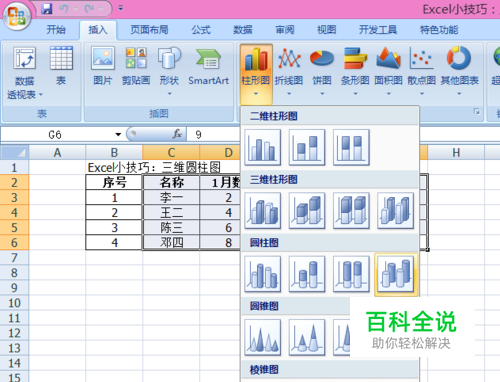The image size is (500, 382).
Task: Switch to the 审阅 tab
Action: point(285,30)
